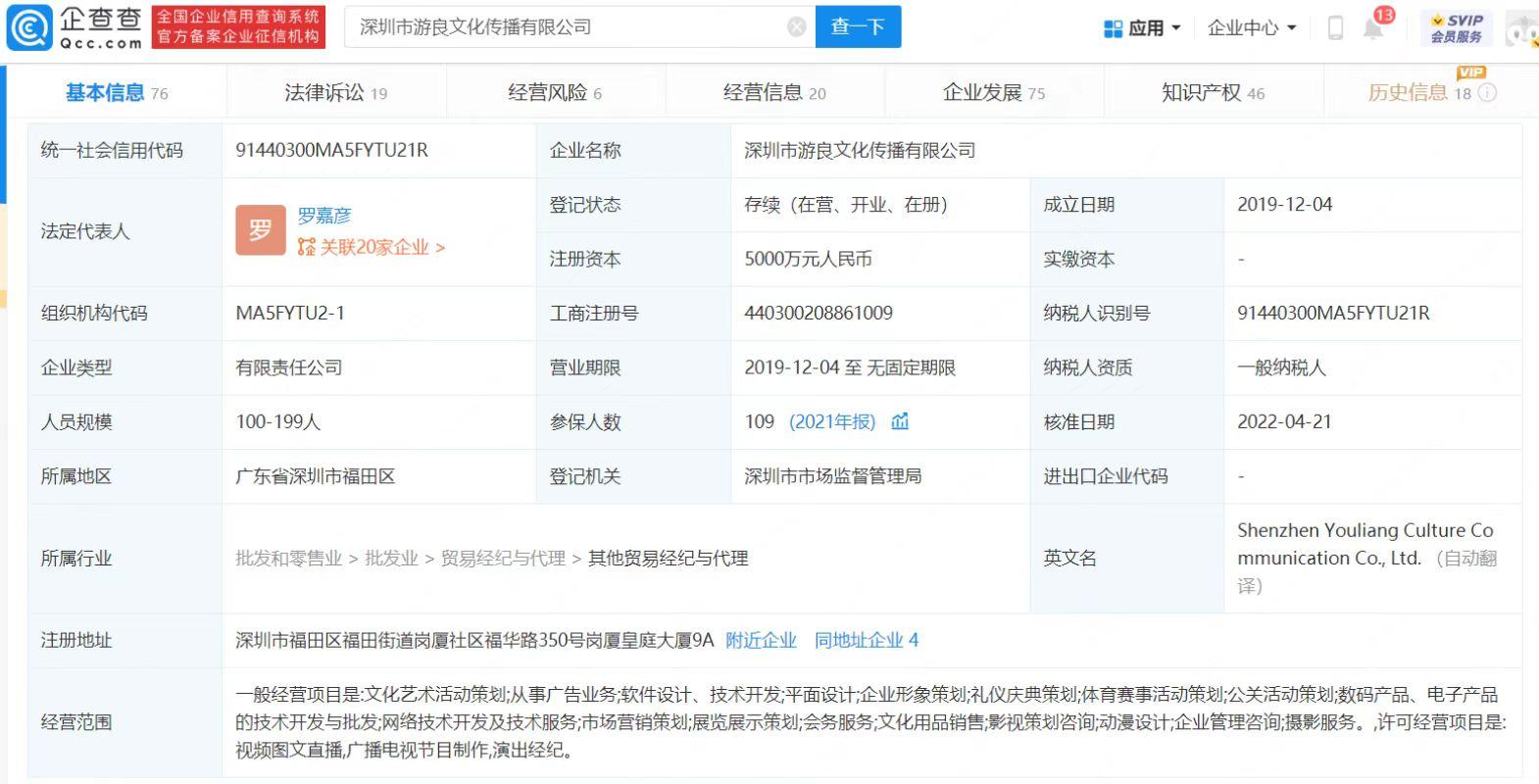Open the 同地址企业 4 link
Screen dimensions: 1539x784
tap(867, 641)
